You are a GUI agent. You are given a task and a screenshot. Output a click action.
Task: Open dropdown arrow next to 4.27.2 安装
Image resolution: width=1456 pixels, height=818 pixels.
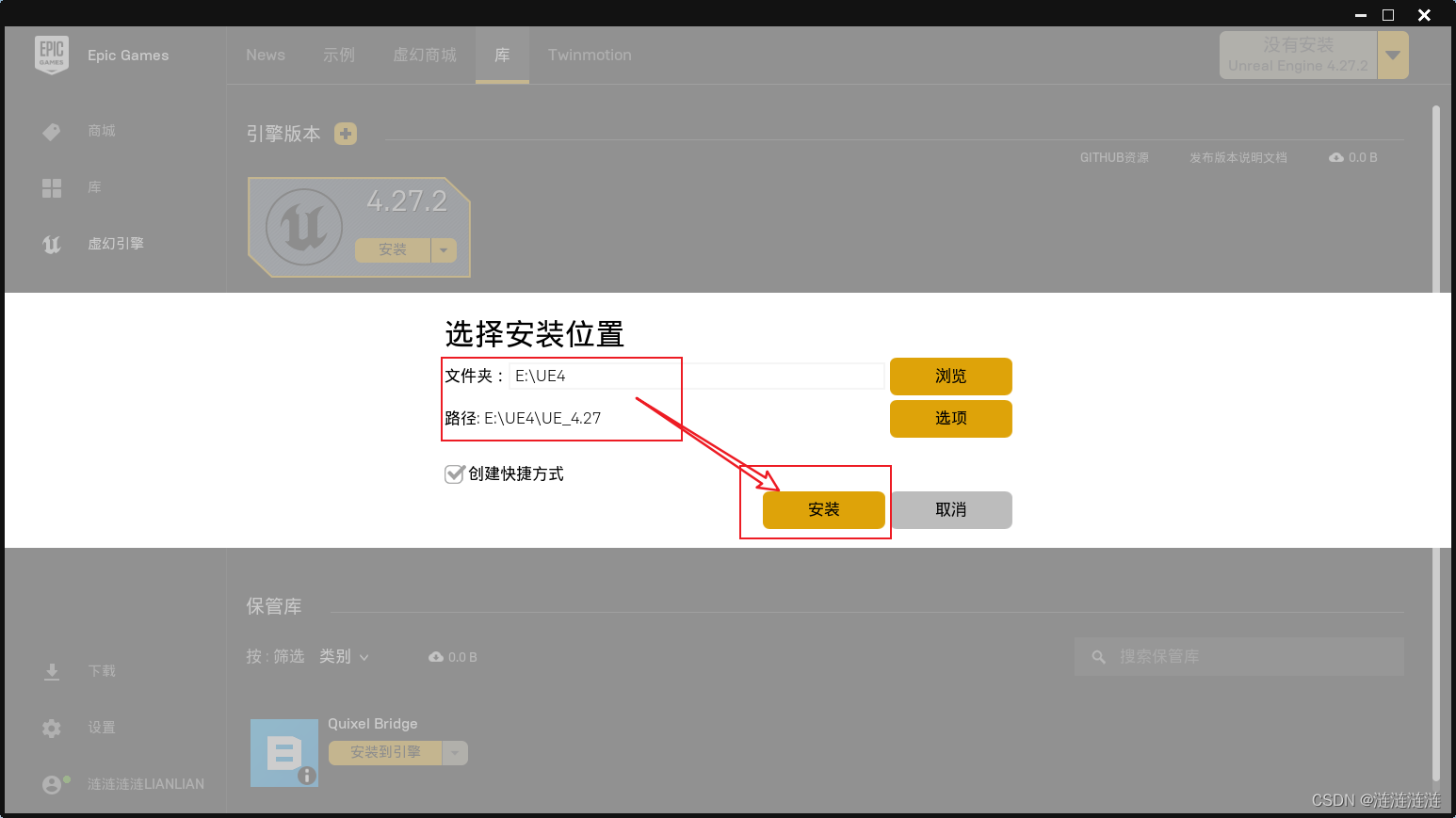point(444,250)
